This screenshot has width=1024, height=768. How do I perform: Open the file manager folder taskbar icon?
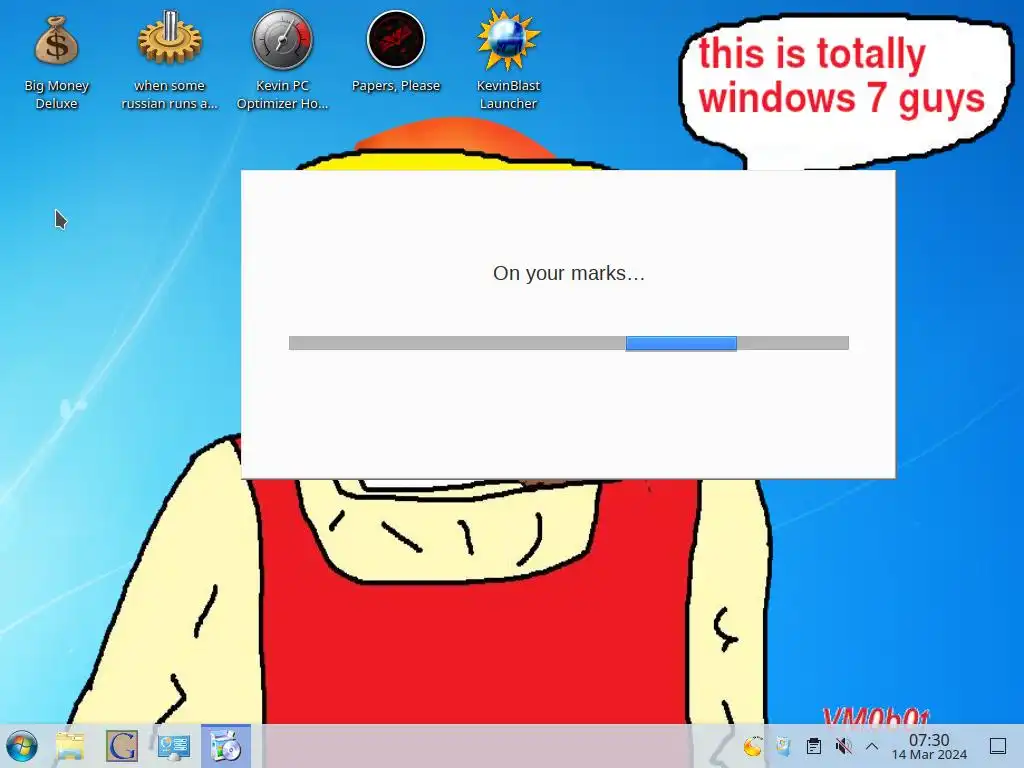click(70, 746)
